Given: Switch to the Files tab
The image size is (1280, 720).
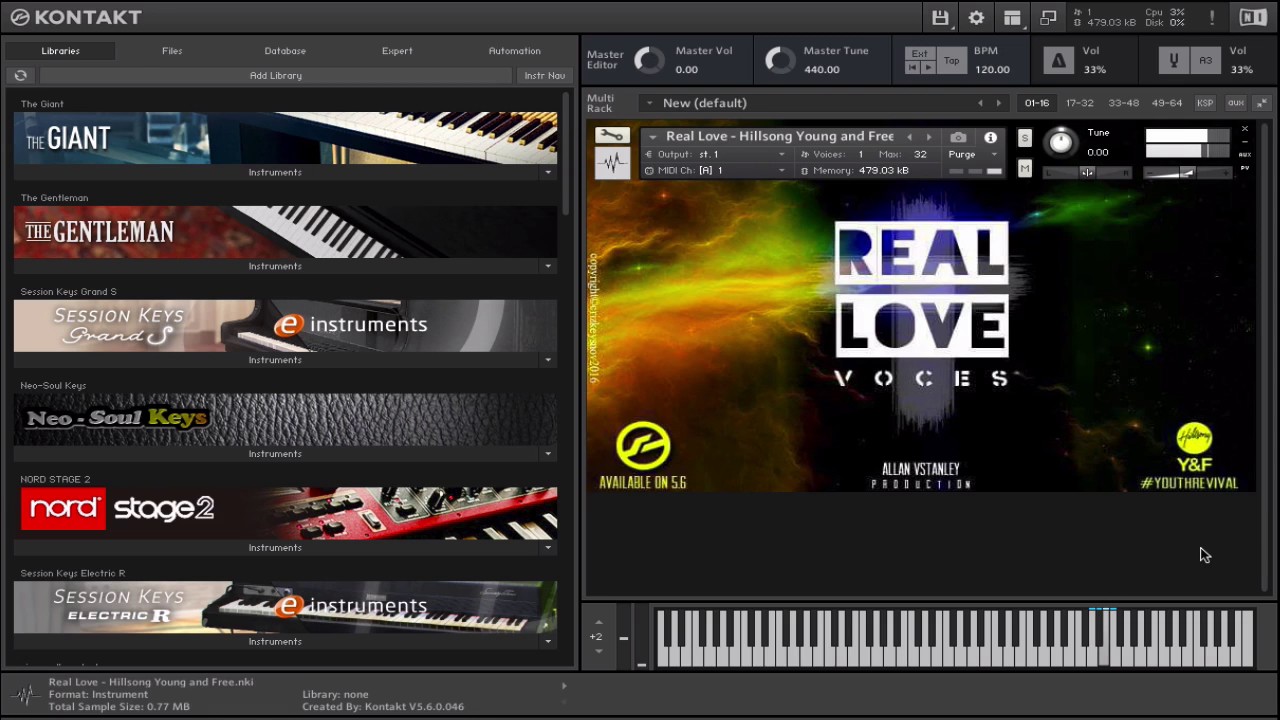Looking at the screenshot, I should [172, 51].
